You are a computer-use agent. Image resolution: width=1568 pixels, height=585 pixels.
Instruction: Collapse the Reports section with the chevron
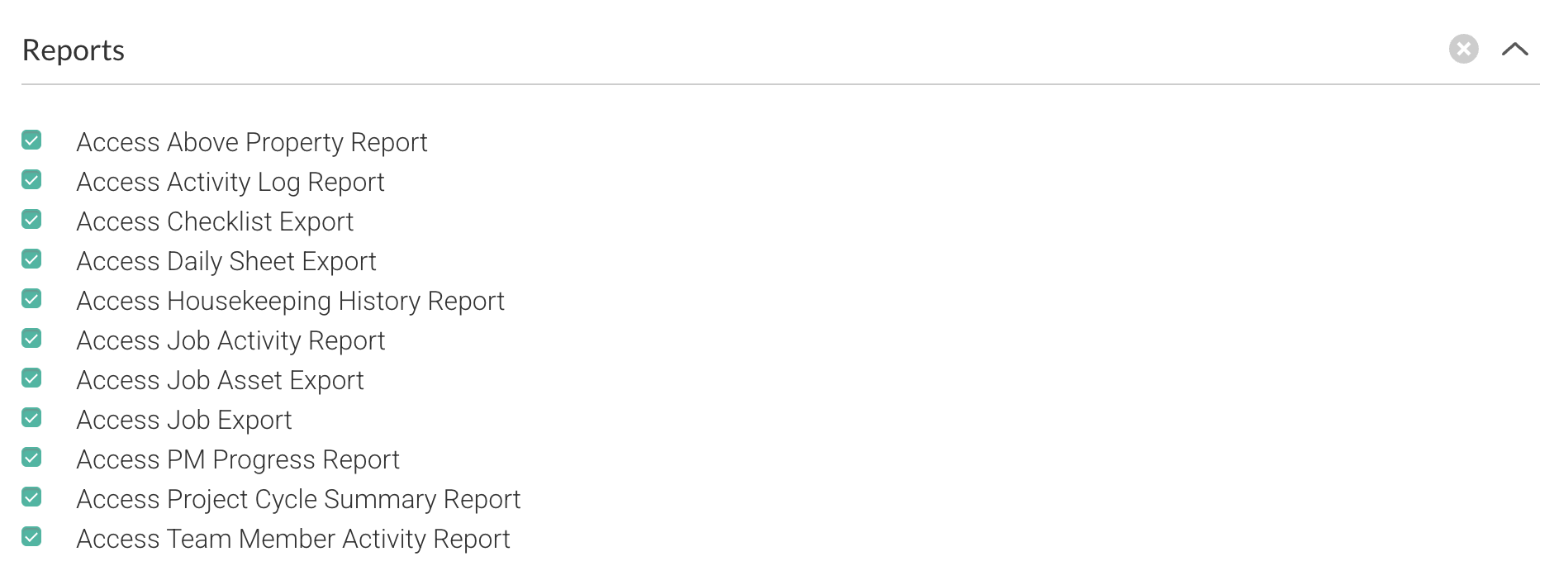(x=1515, y=49)
